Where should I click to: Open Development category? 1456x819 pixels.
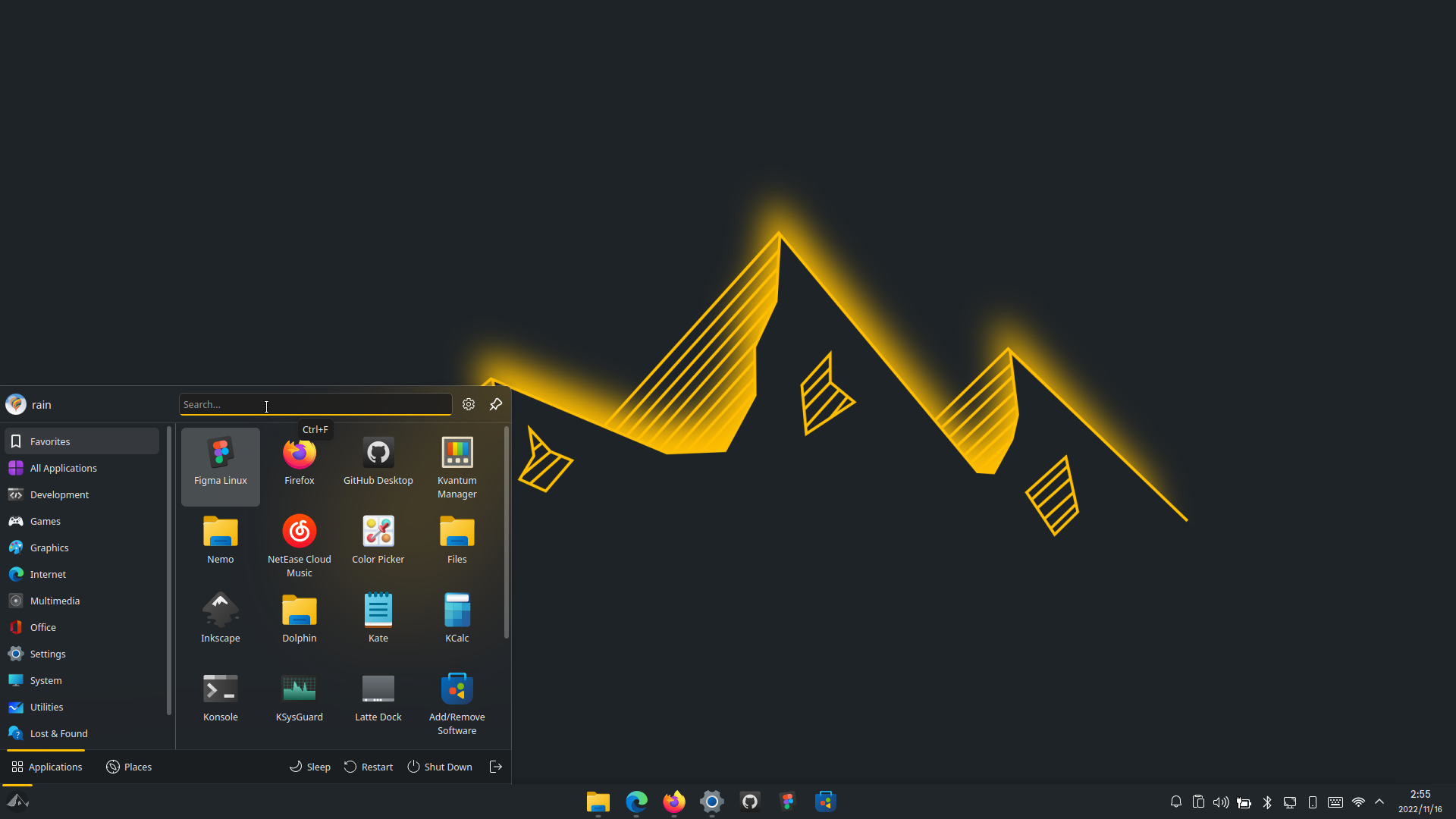(x=82, y=494)
